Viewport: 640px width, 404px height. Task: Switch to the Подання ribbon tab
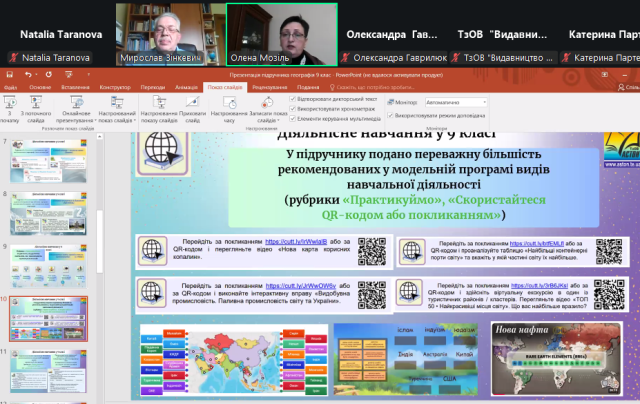pos(308,87)
